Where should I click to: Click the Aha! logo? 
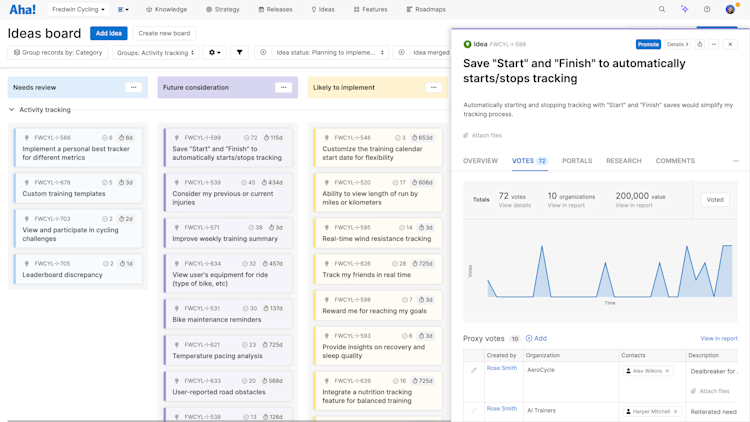pos(22,10)
